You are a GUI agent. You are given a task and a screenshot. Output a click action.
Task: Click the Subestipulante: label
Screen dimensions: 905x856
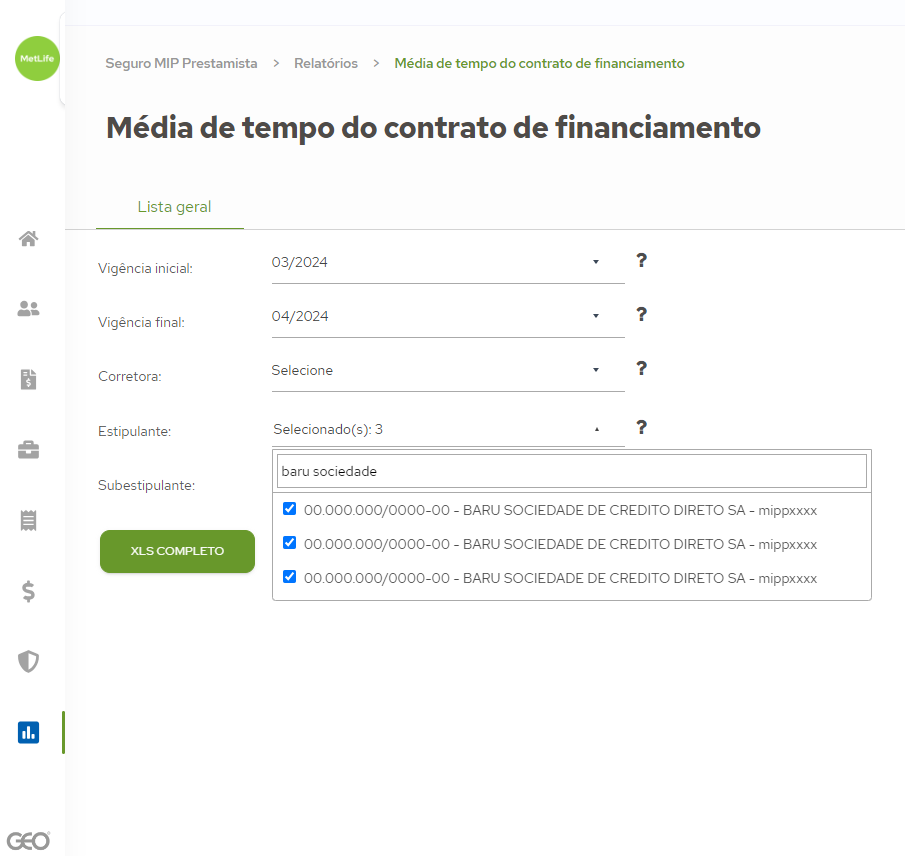(x=146, y=485)
